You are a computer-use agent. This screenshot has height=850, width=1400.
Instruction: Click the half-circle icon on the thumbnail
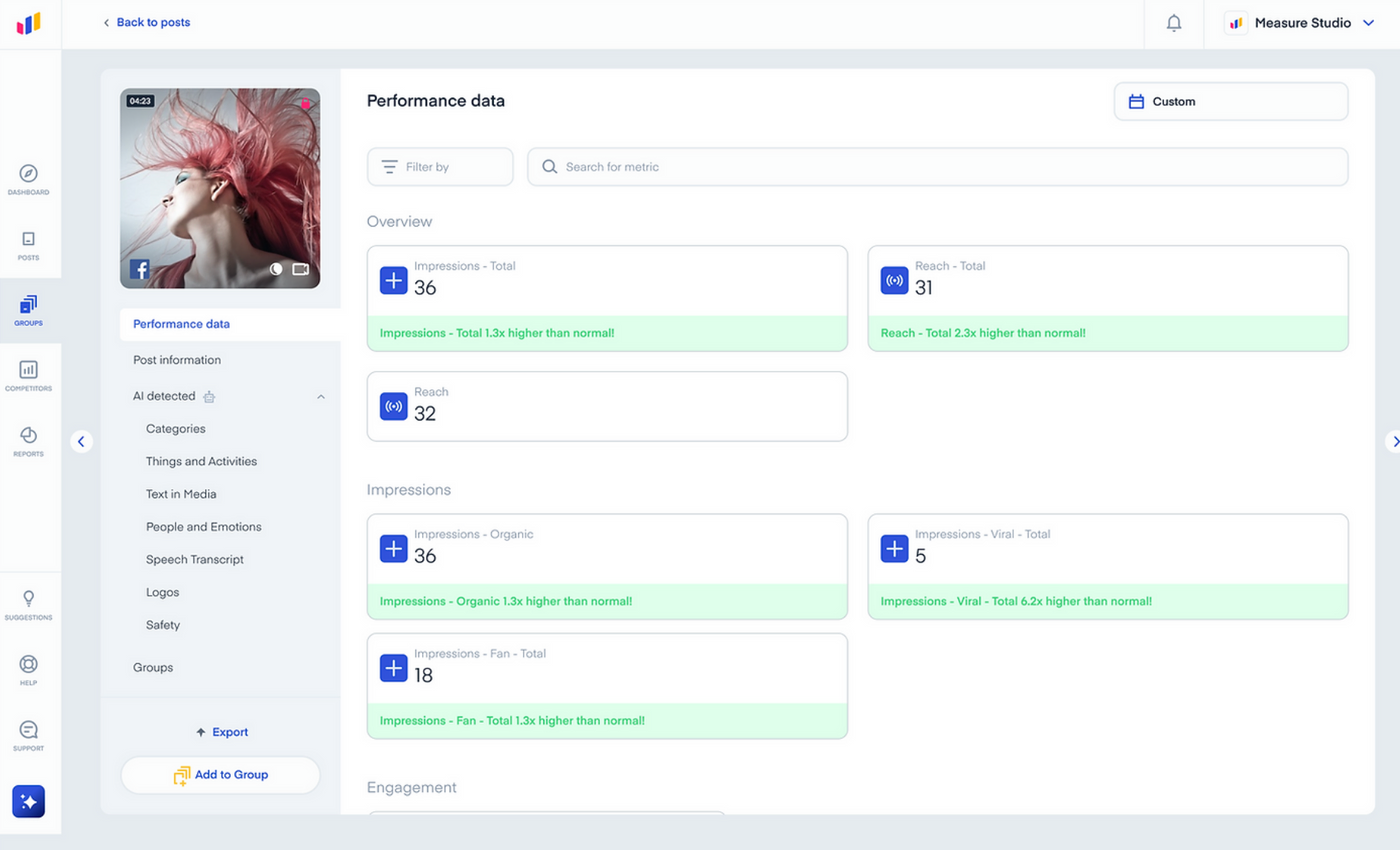pyautogui.click(x=277, y=269)
